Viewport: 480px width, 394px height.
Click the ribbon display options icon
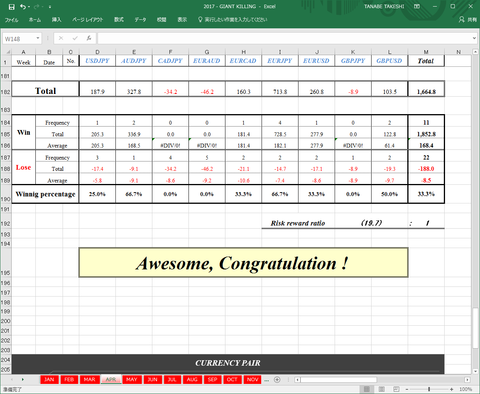[417, 6]
